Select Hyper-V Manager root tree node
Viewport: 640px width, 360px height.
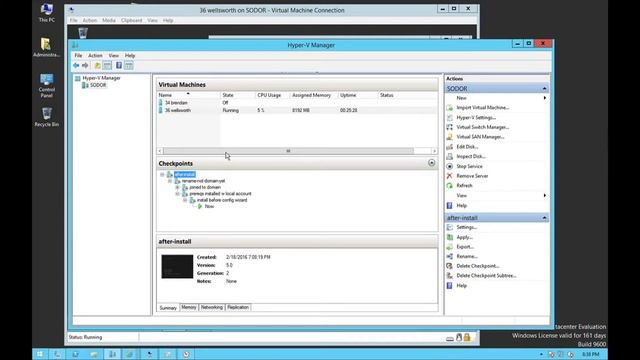101,78
